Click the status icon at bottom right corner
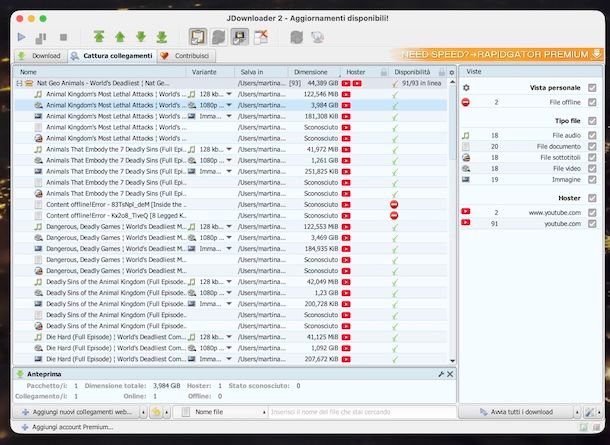The height and width of the screenshot is (445, 610). point(596,427)
